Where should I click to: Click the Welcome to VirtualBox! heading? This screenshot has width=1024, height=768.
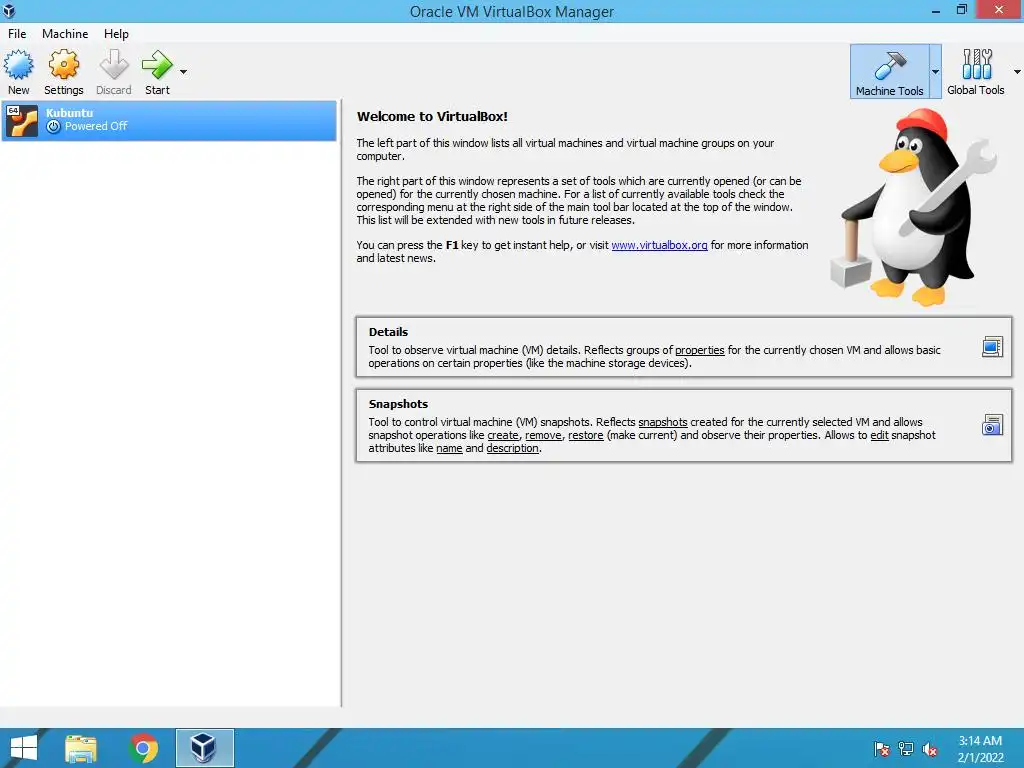pyautogui.click(x=432, y=116)
